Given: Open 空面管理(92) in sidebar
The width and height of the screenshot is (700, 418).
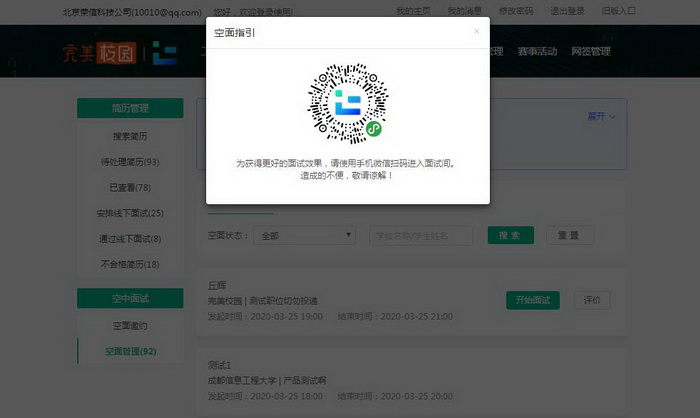Looking at the screenshot, I should point(130,351).
